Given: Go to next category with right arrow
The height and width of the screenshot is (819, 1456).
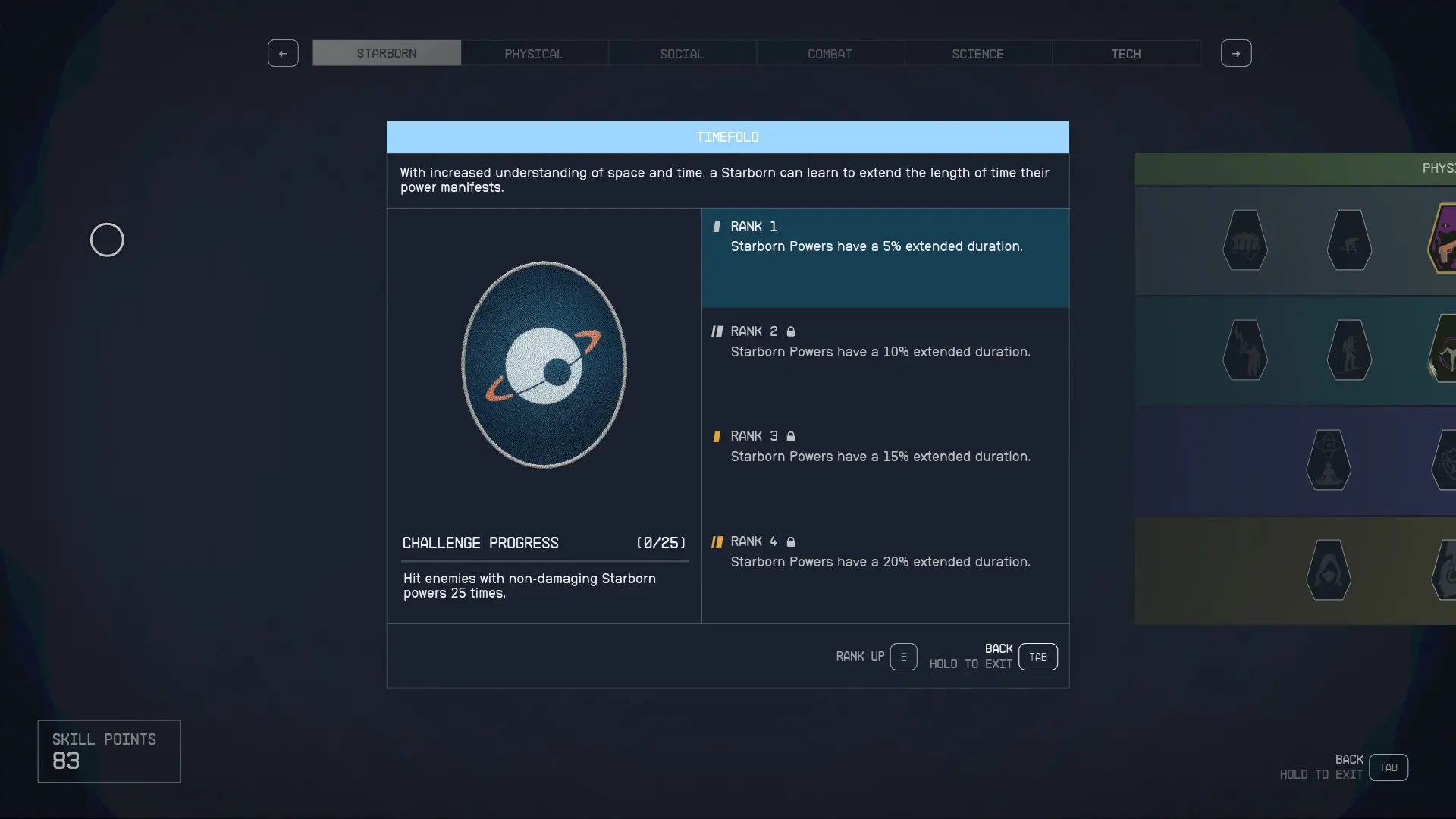Looking at the screenshot, I should tap(1236, 53).
